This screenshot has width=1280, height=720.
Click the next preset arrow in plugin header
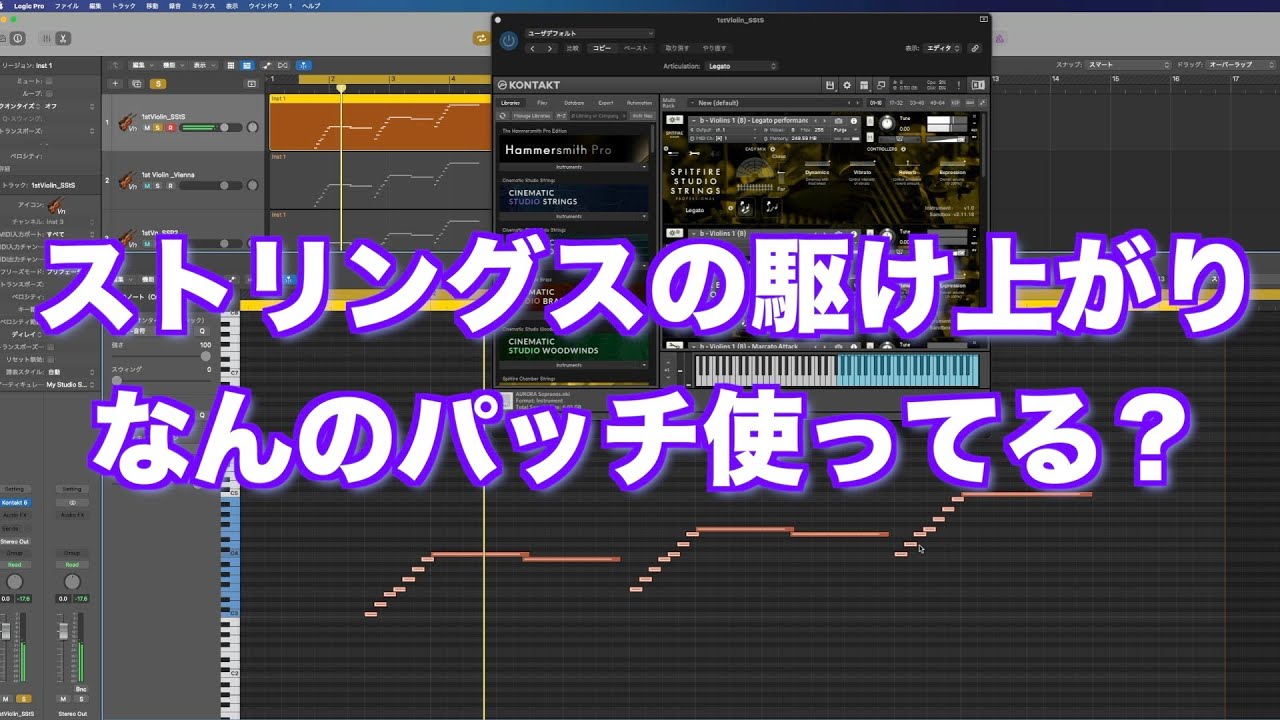pos(549,48)
